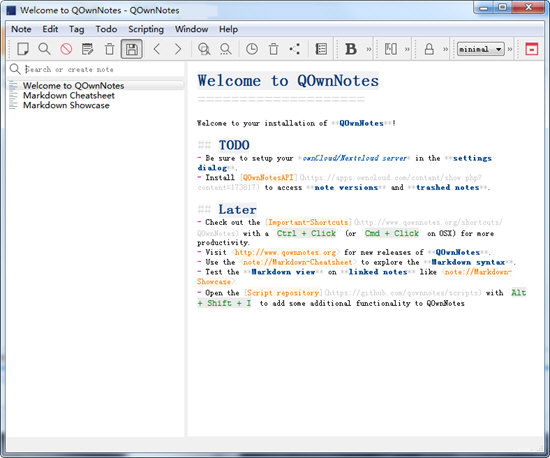The height and width of the screenshot is (458, 550).
Task: Open the Help menu
Action: (228, 29)
